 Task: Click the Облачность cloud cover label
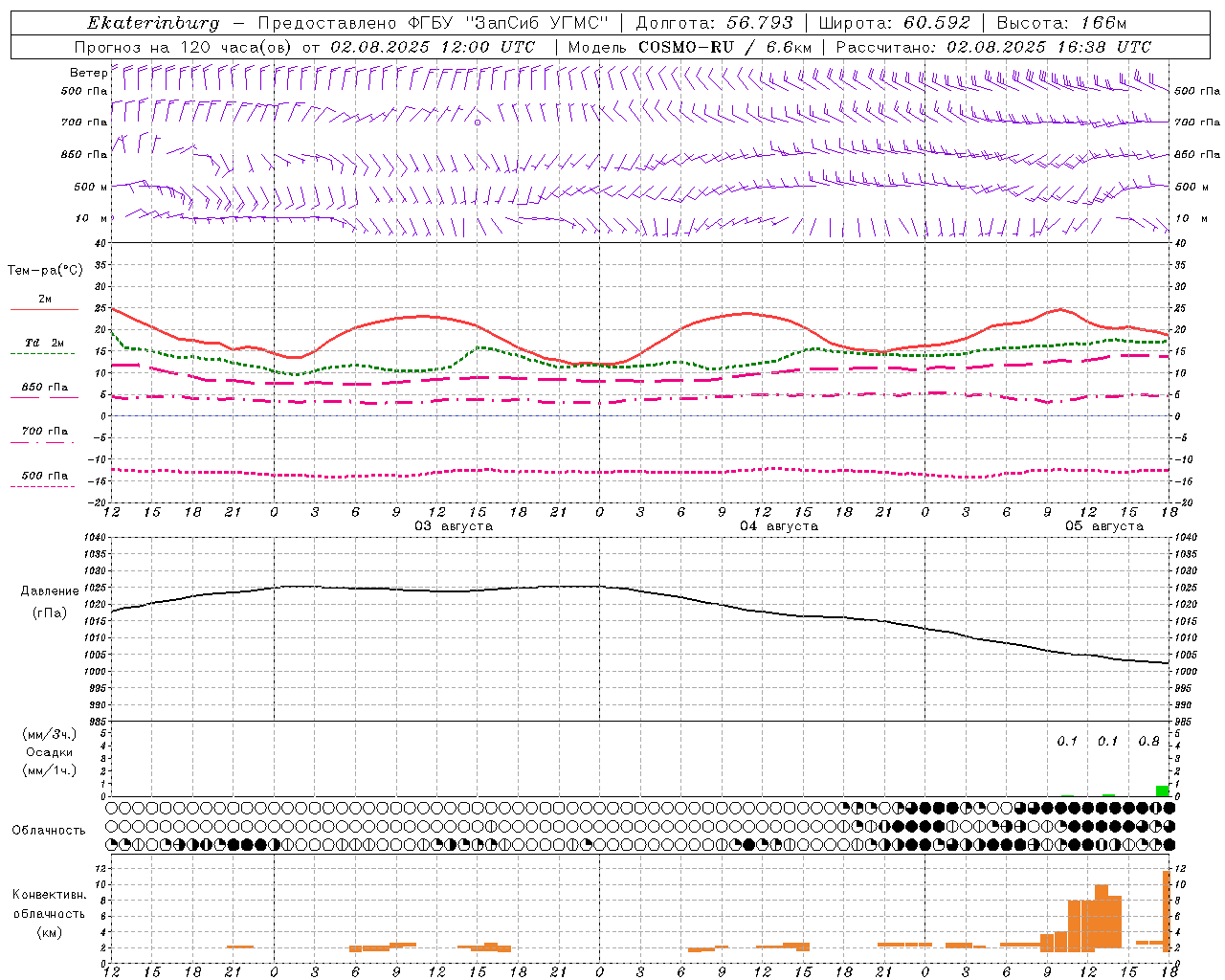(x=49, y=831)
